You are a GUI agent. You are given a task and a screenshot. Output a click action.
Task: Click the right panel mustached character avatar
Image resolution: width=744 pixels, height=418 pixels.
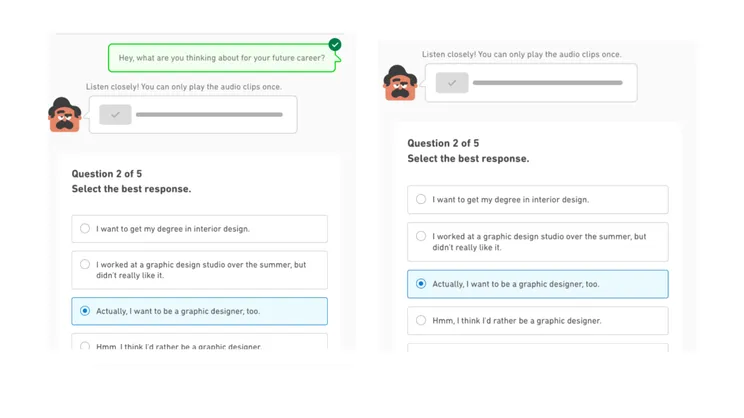click(400, 83)
